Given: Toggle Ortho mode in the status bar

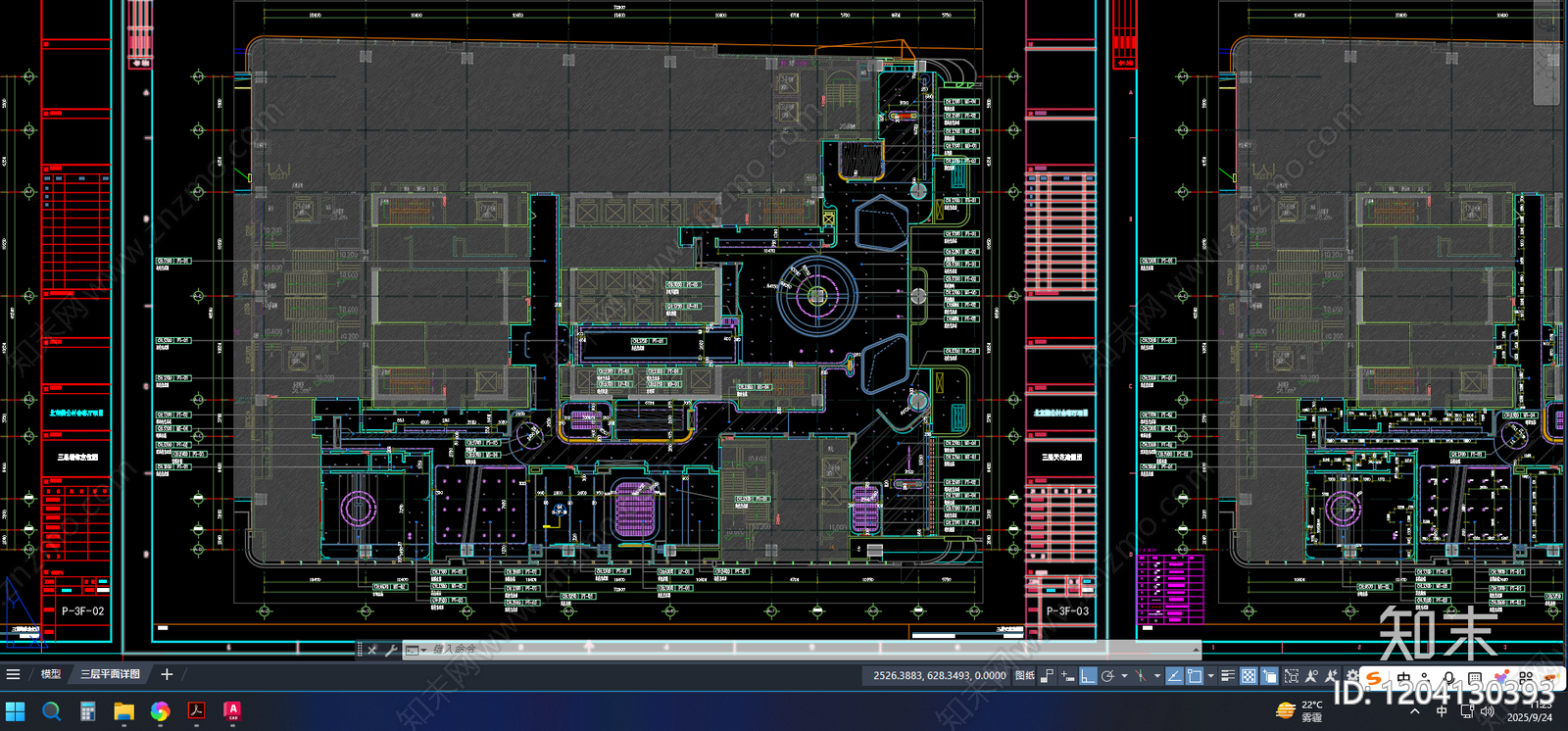Looking at the screenshot, I should click(x=1088, y=675).
